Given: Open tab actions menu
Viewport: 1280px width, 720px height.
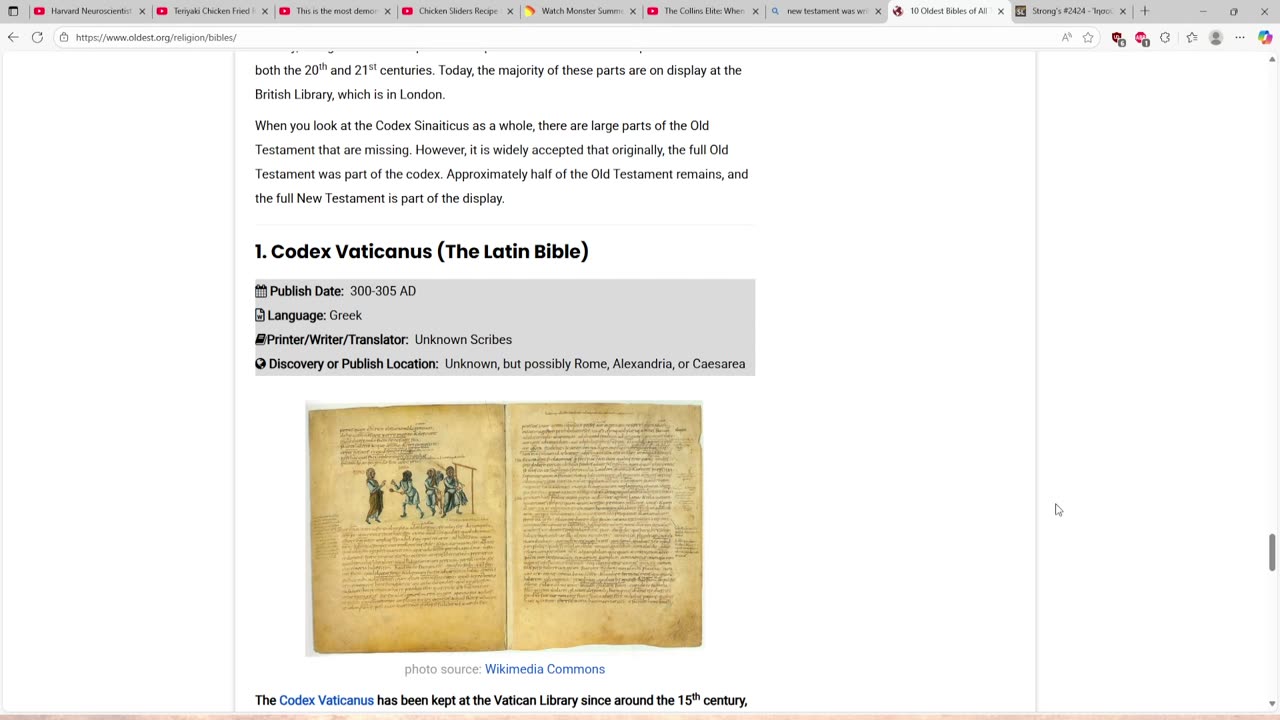Looking at the screenshot, I should click(x=13, y=11).
